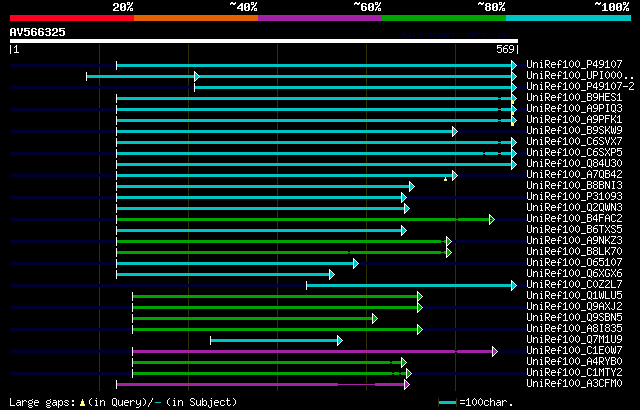Click the cyan alignment bar for P49107
This screenshot has height=410, width=640.
[314, 65]
